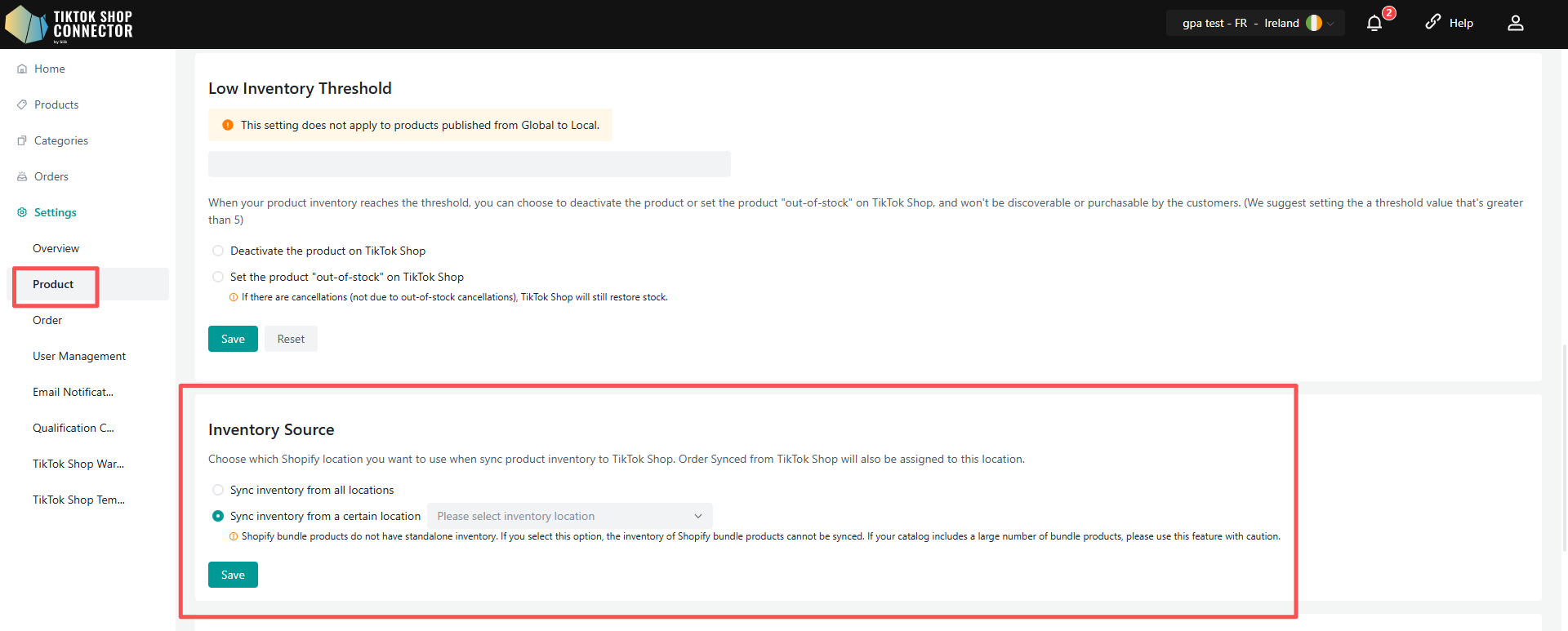The image size is (1568, 631).
Task: Click the orange warning icon in Global to Local notice
Action: coord(228,125)
